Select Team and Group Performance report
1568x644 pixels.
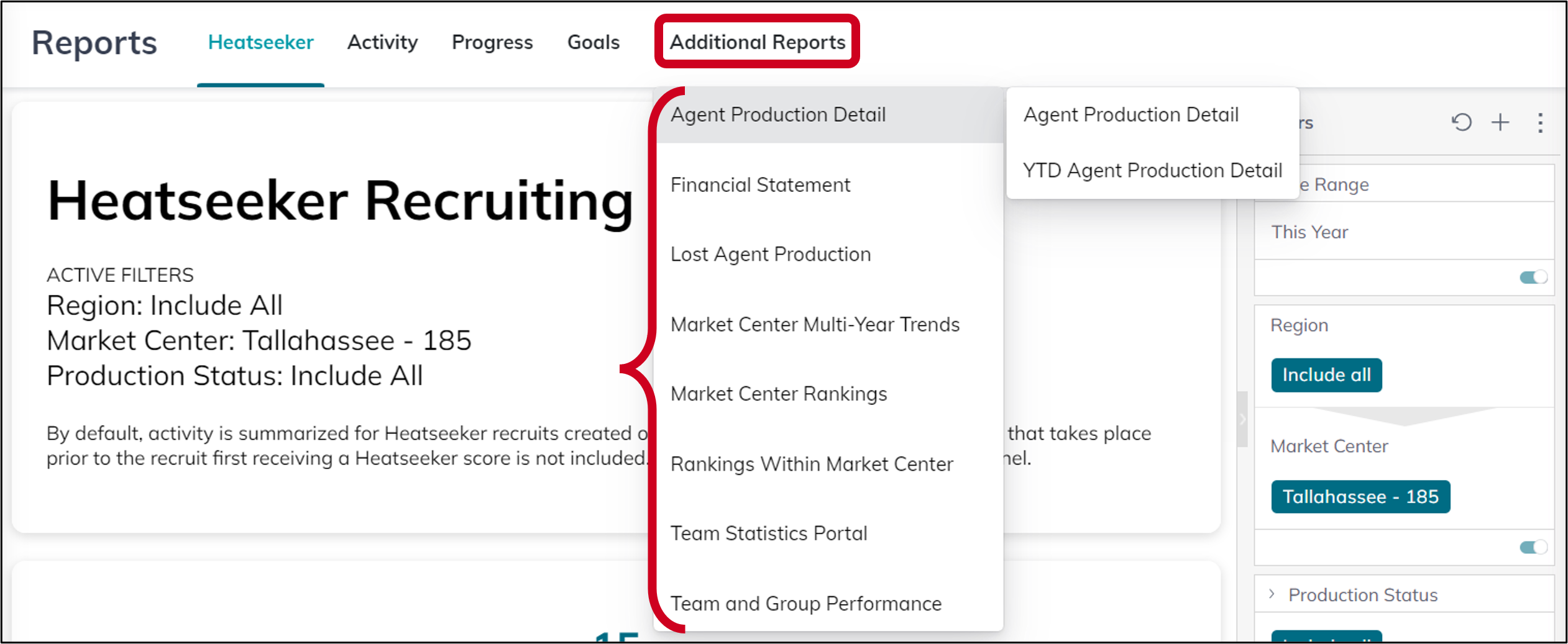click(x=805, y=602)
